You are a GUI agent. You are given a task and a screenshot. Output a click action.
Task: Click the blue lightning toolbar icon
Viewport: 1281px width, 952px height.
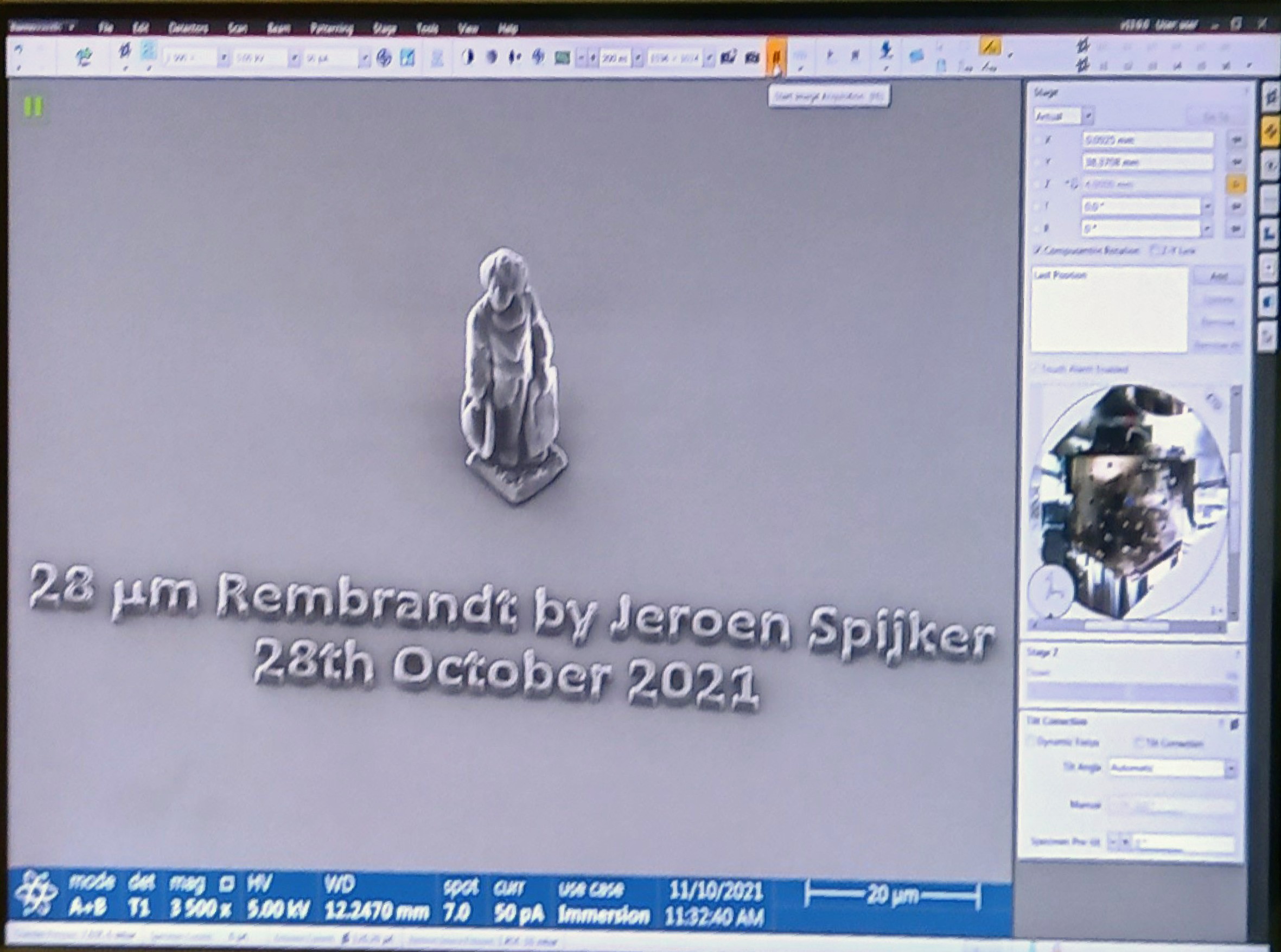tap(539, 56)
